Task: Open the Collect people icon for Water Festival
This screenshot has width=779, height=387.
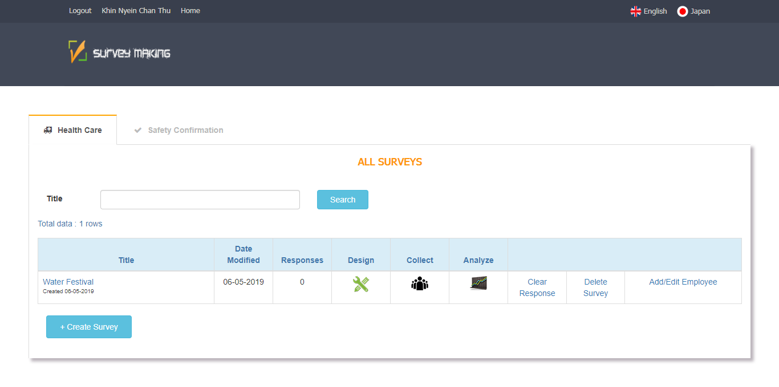Action: [419, 284]
